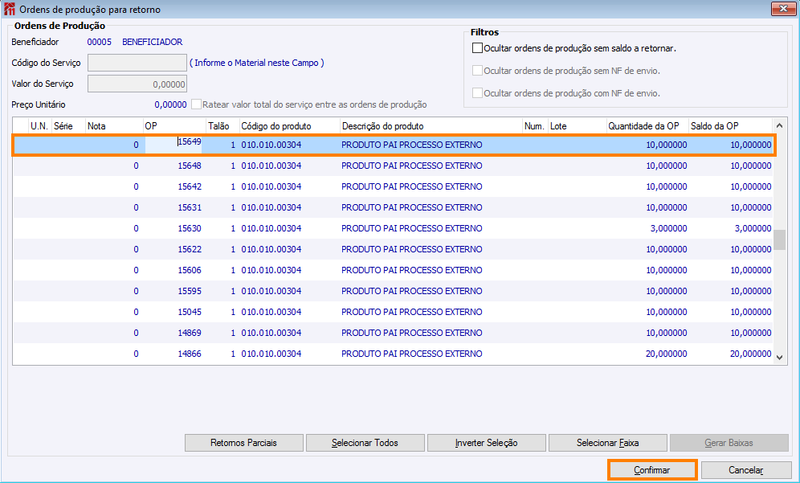Click the vertical scrollbar thumb
The width and height of the screenshot is (800, 483).
pyautogui.click(x=779, y=240)
